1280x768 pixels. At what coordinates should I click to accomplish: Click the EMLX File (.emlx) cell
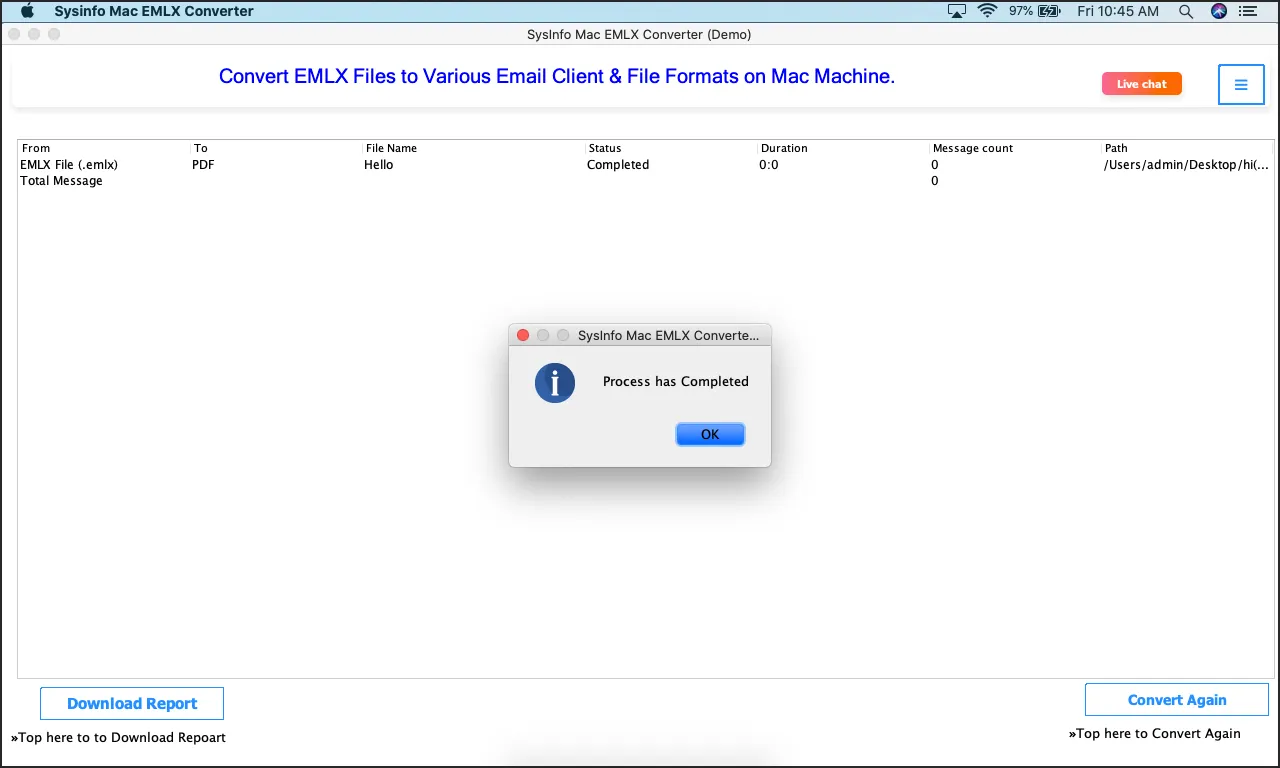[x=69, y=165]
